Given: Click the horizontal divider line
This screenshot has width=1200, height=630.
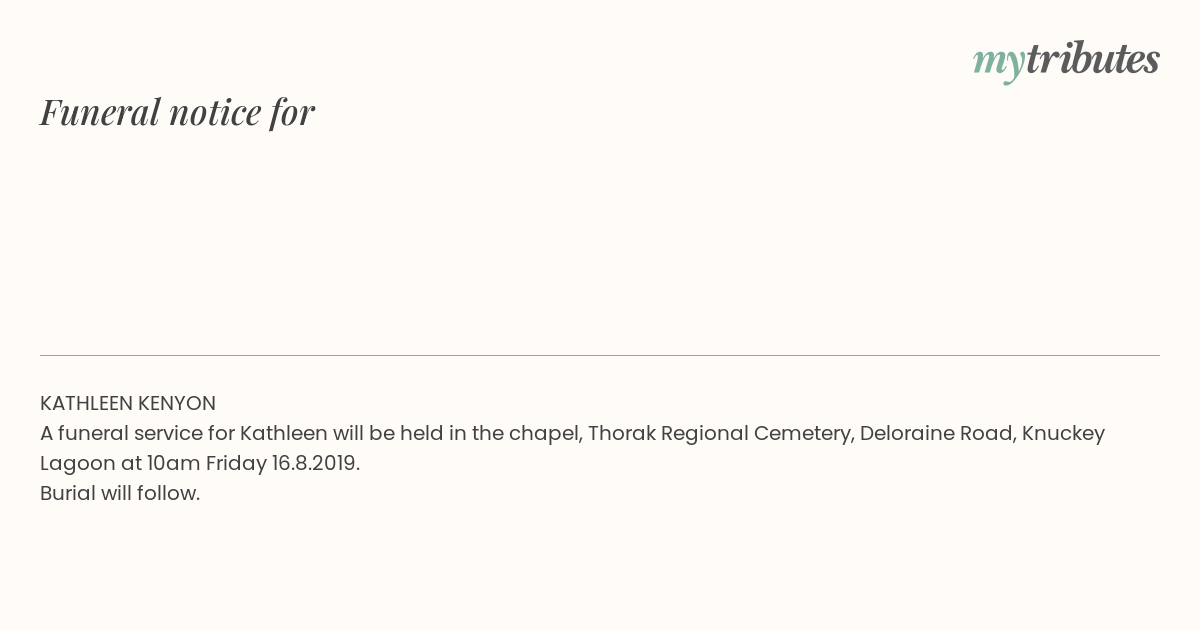Looking at the screenshot, I should coord(600,355).
